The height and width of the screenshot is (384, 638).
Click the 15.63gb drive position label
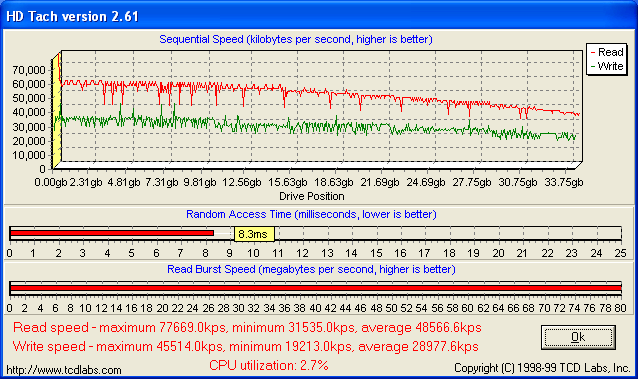288,182
